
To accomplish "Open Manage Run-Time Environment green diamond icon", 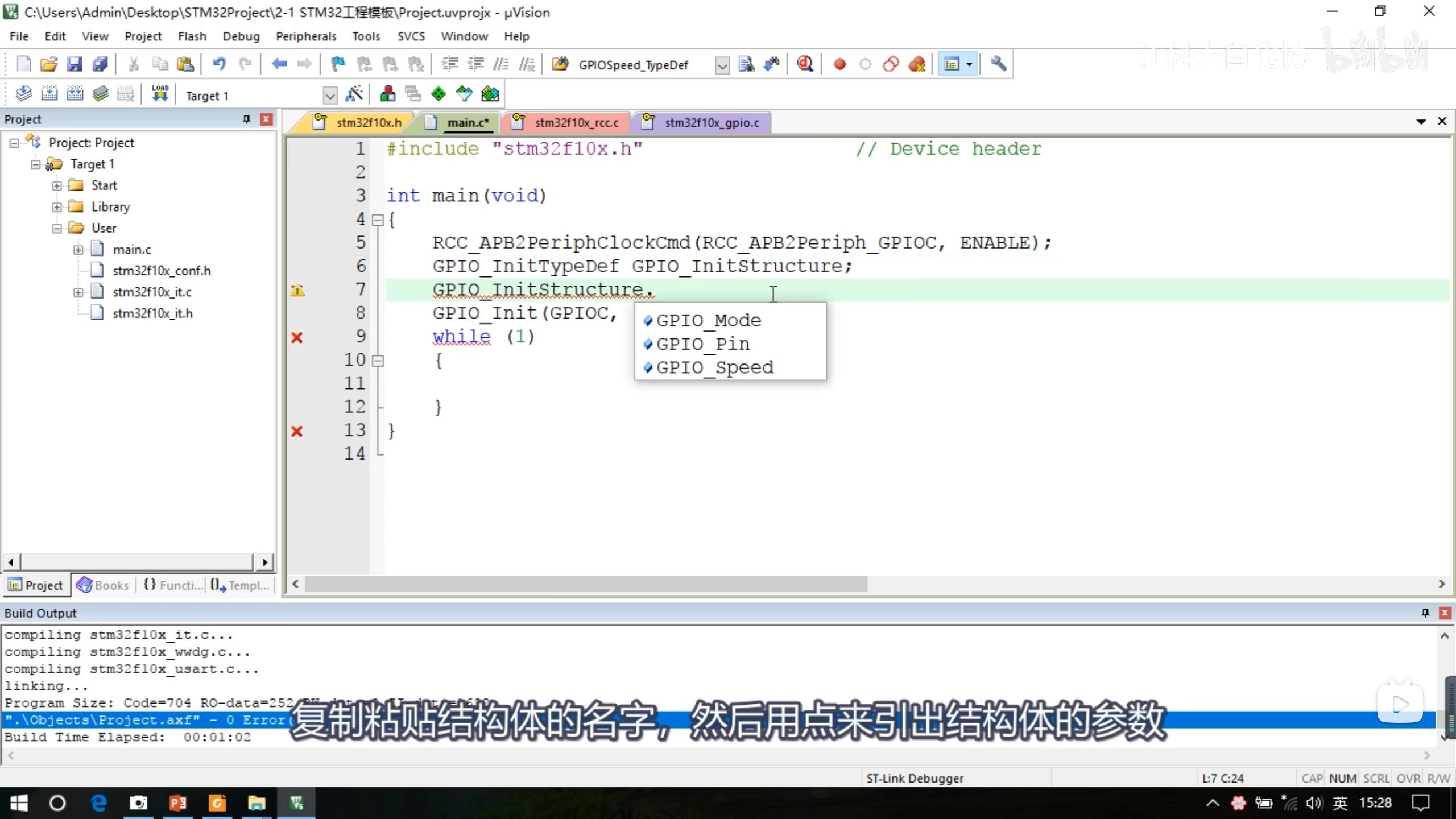I will pos(439,94).
